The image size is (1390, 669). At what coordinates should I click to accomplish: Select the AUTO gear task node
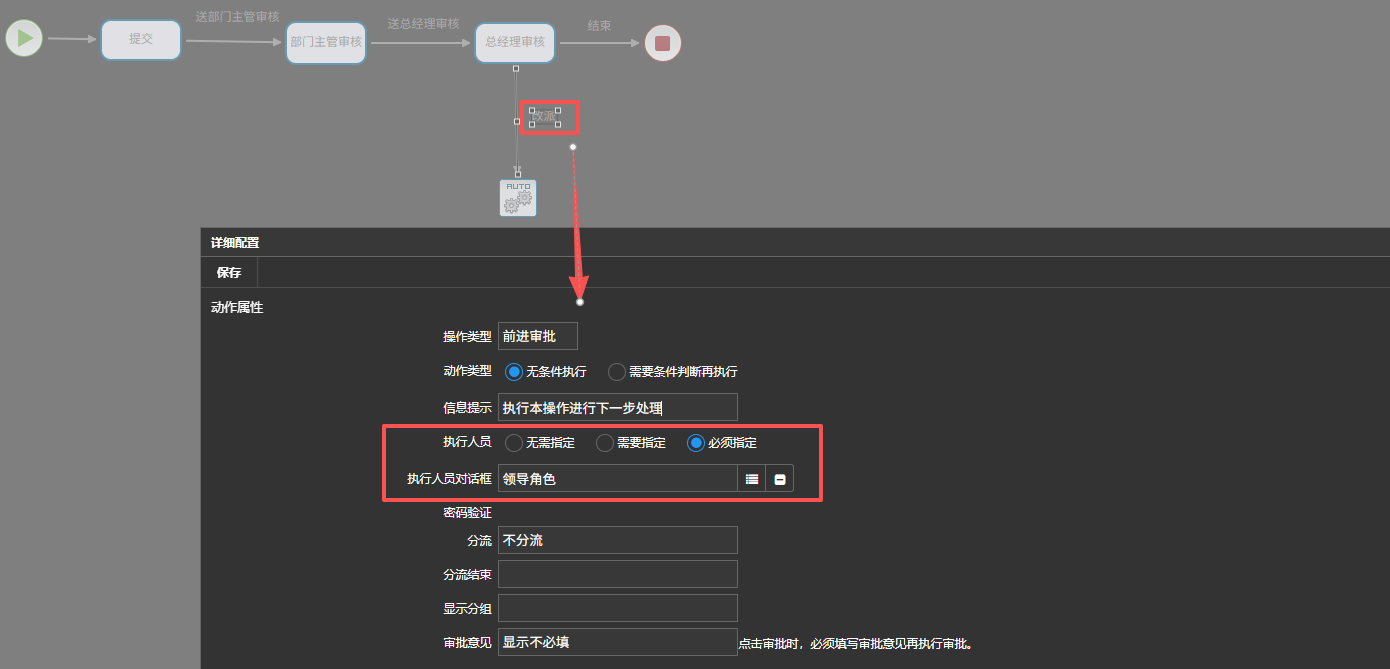click(518, 198)
